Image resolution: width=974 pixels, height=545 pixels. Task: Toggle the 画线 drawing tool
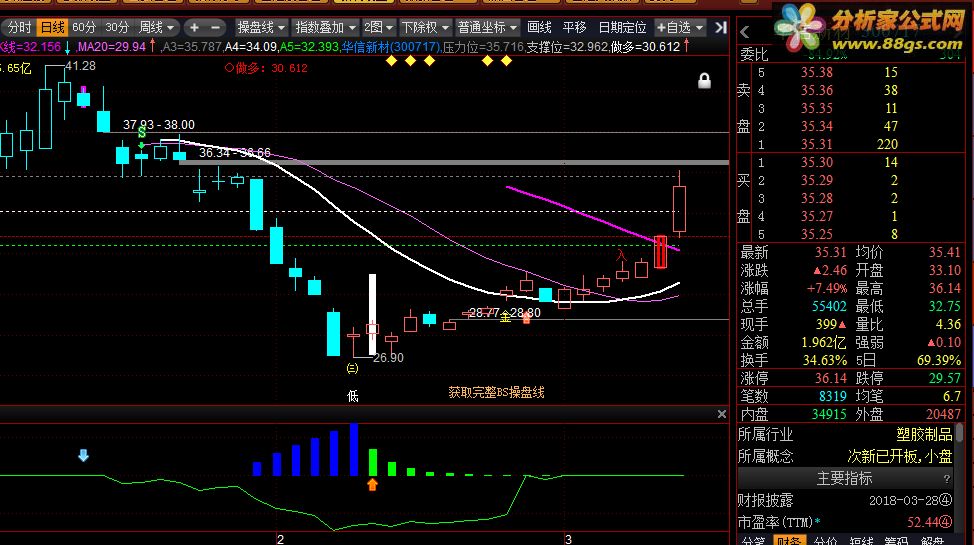tap(539, 27)
